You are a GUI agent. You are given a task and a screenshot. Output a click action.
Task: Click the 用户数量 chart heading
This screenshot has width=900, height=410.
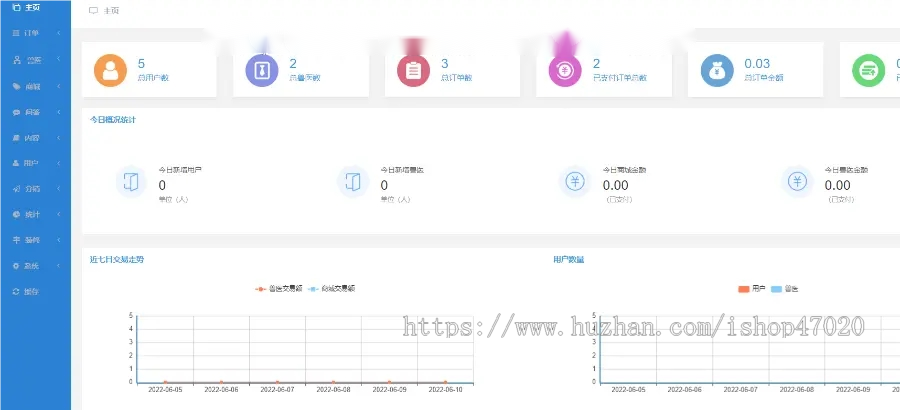click(569, 260)
